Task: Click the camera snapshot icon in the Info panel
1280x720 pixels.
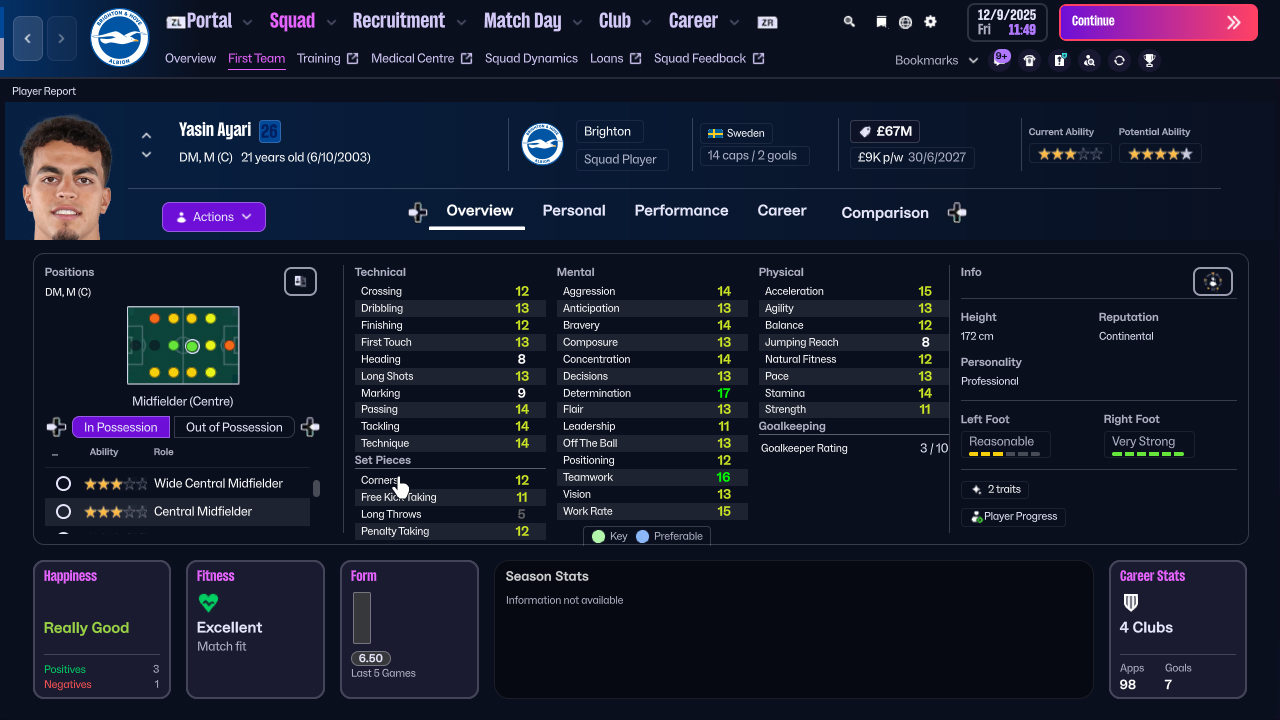Action: [1212, 281]
